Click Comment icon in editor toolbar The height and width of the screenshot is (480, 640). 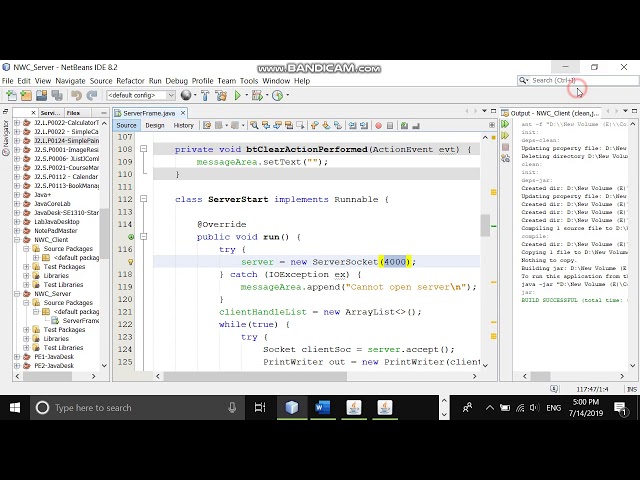[404, 125]
